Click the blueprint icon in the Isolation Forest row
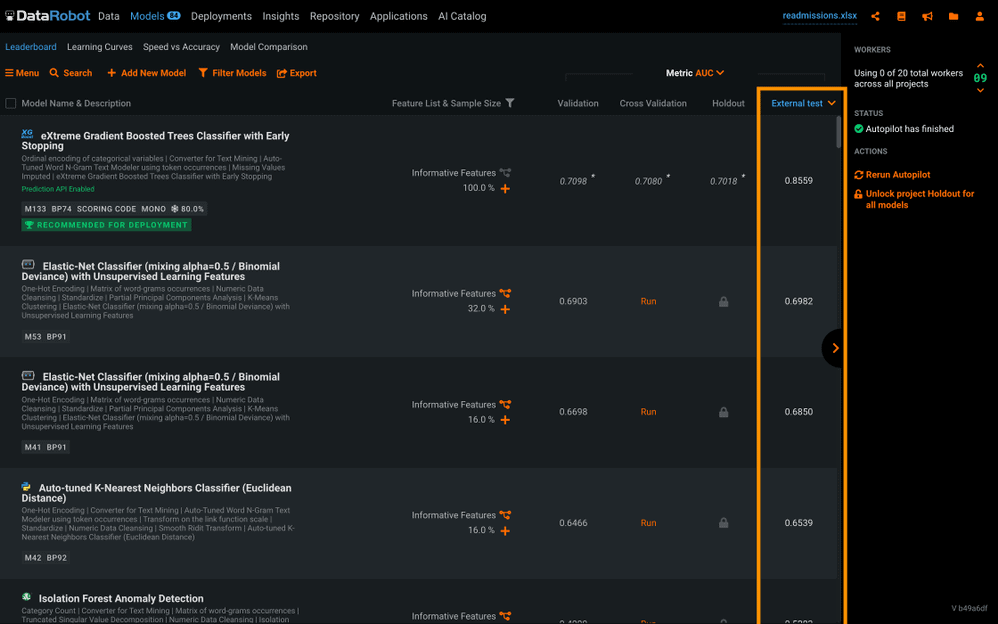The width and height of the screenshot is (998, 624). pyautogui.click(x=505, y=616)
